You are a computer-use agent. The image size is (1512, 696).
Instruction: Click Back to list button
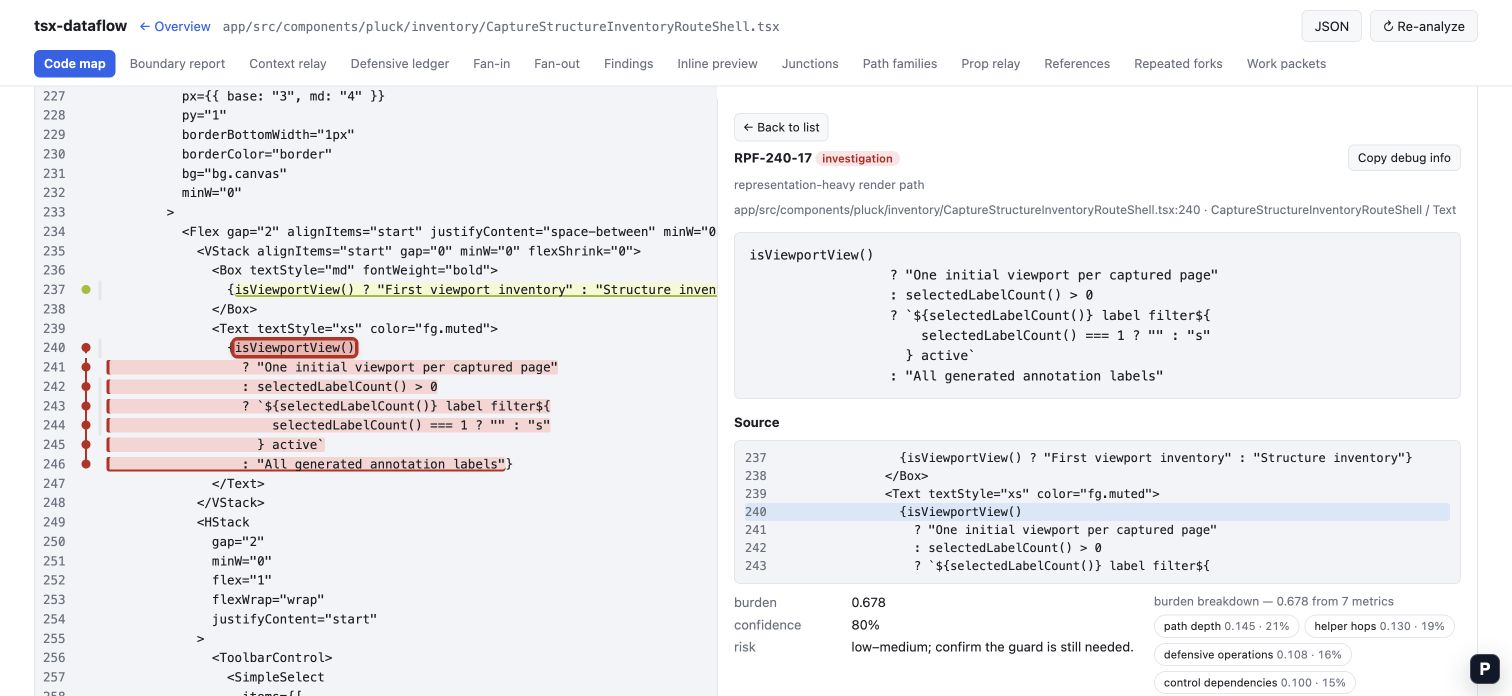pos(781,127)
